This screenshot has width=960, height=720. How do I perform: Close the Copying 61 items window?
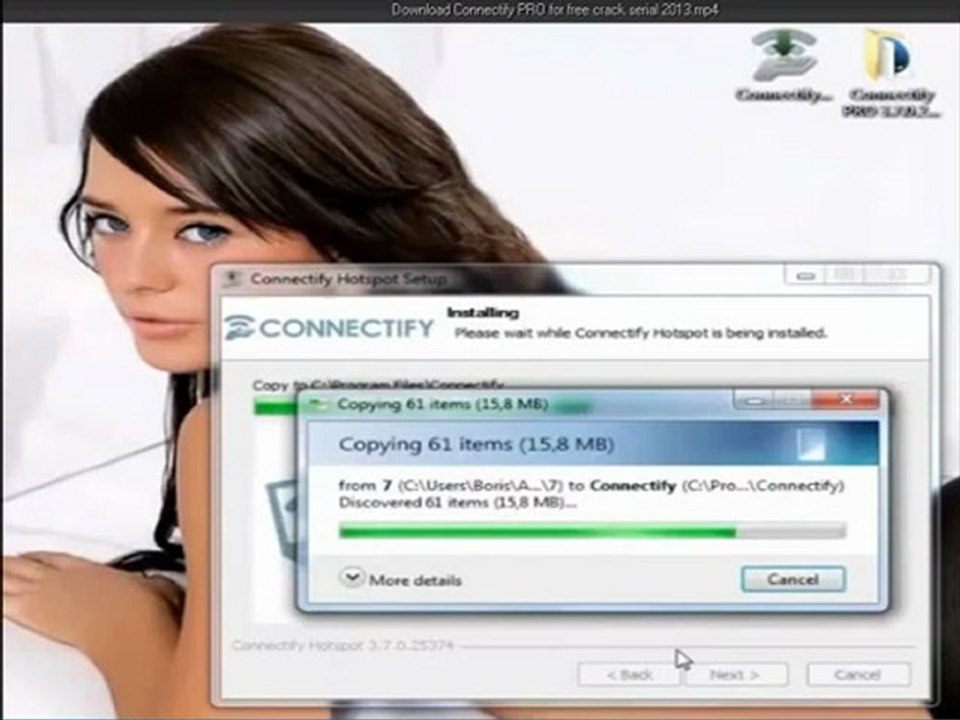point(846,400)
